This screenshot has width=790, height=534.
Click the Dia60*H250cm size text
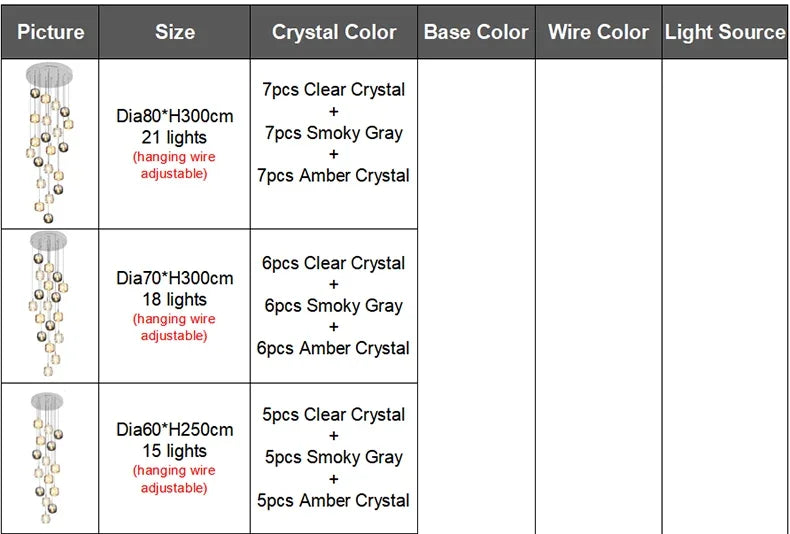174,430
